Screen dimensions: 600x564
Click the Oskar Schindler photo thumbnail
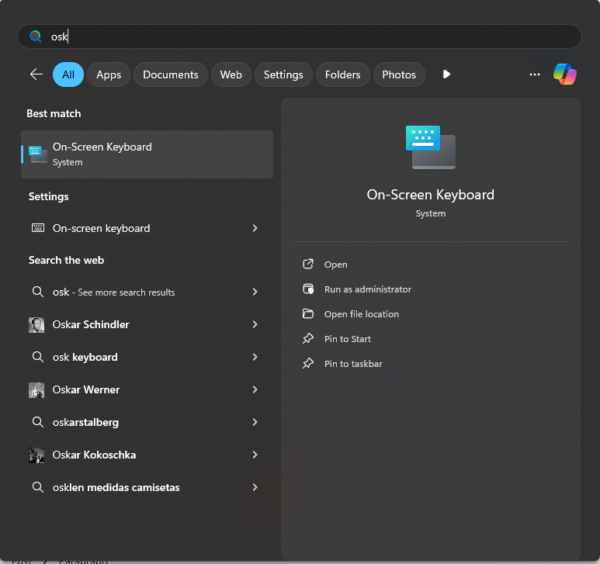pos(36,325)
